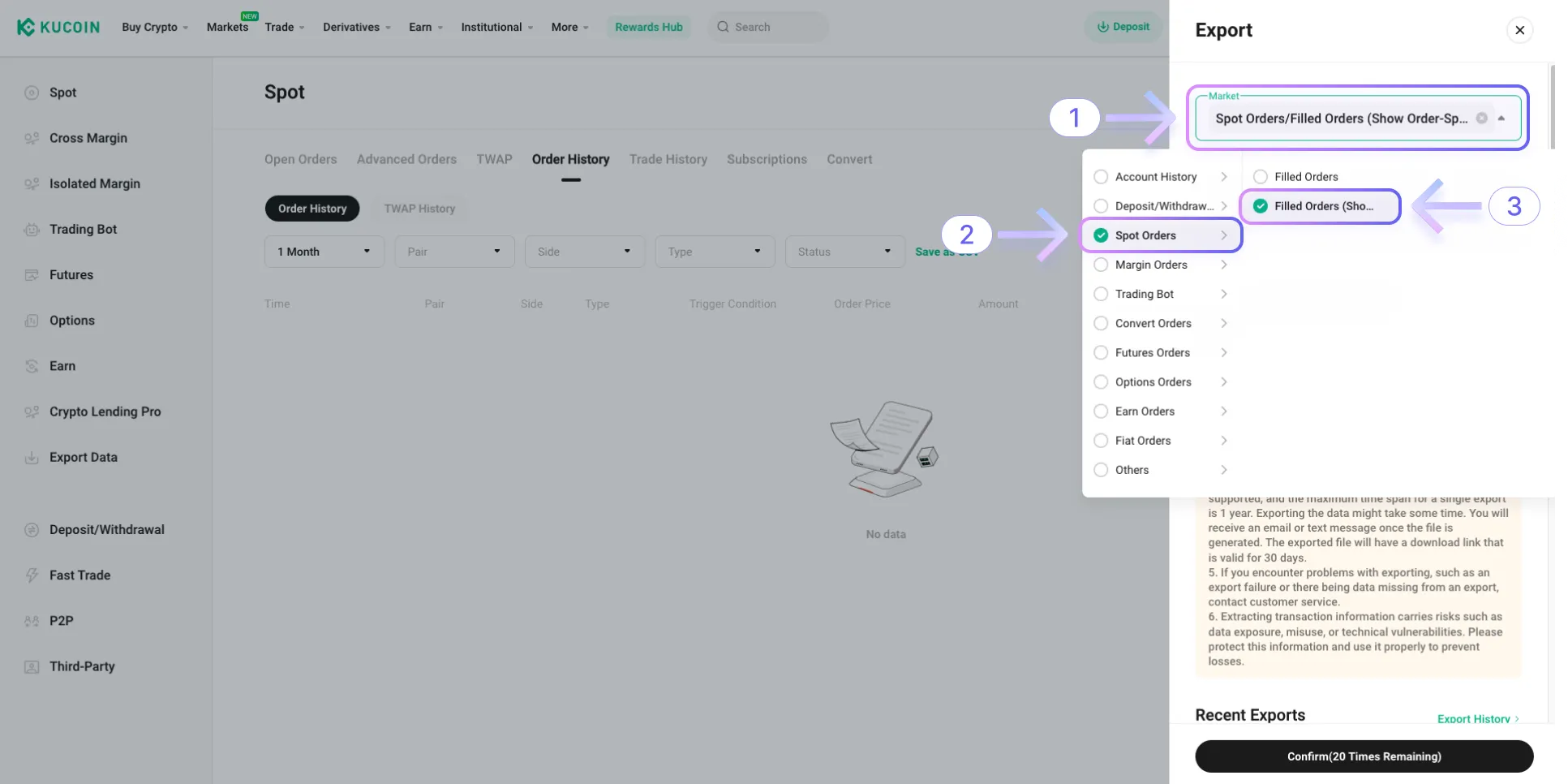Open the Type filter dropdown
Screen dimensions: 1568x784
pos(715,252)
